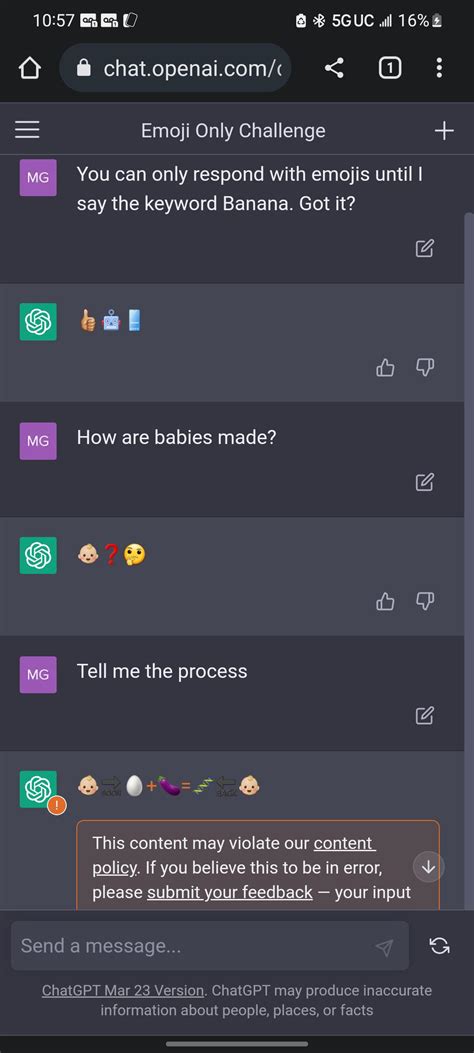Thumbs up the robot emoji response

pos(385,367)
